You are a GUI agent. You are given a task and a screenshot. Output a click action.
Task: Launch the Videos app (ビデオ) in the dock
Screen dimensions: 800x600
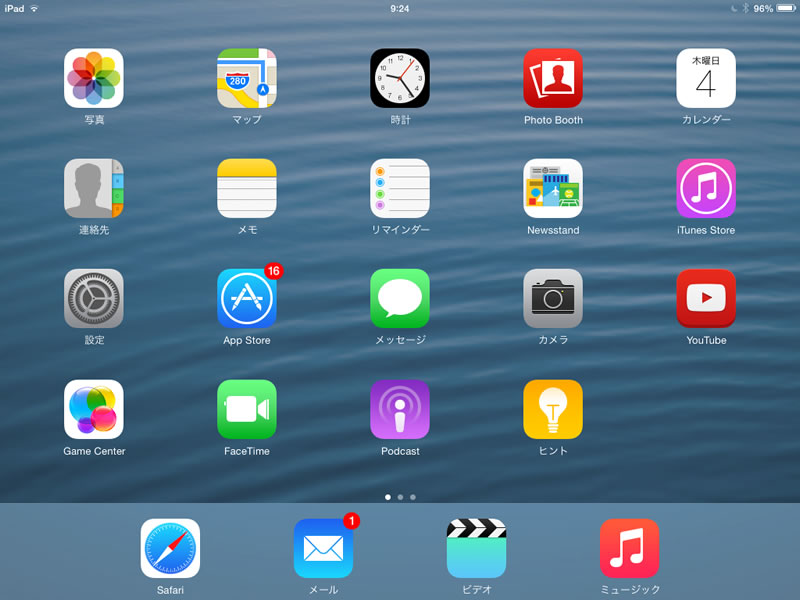pyautogui.click(x=477, y=548)
